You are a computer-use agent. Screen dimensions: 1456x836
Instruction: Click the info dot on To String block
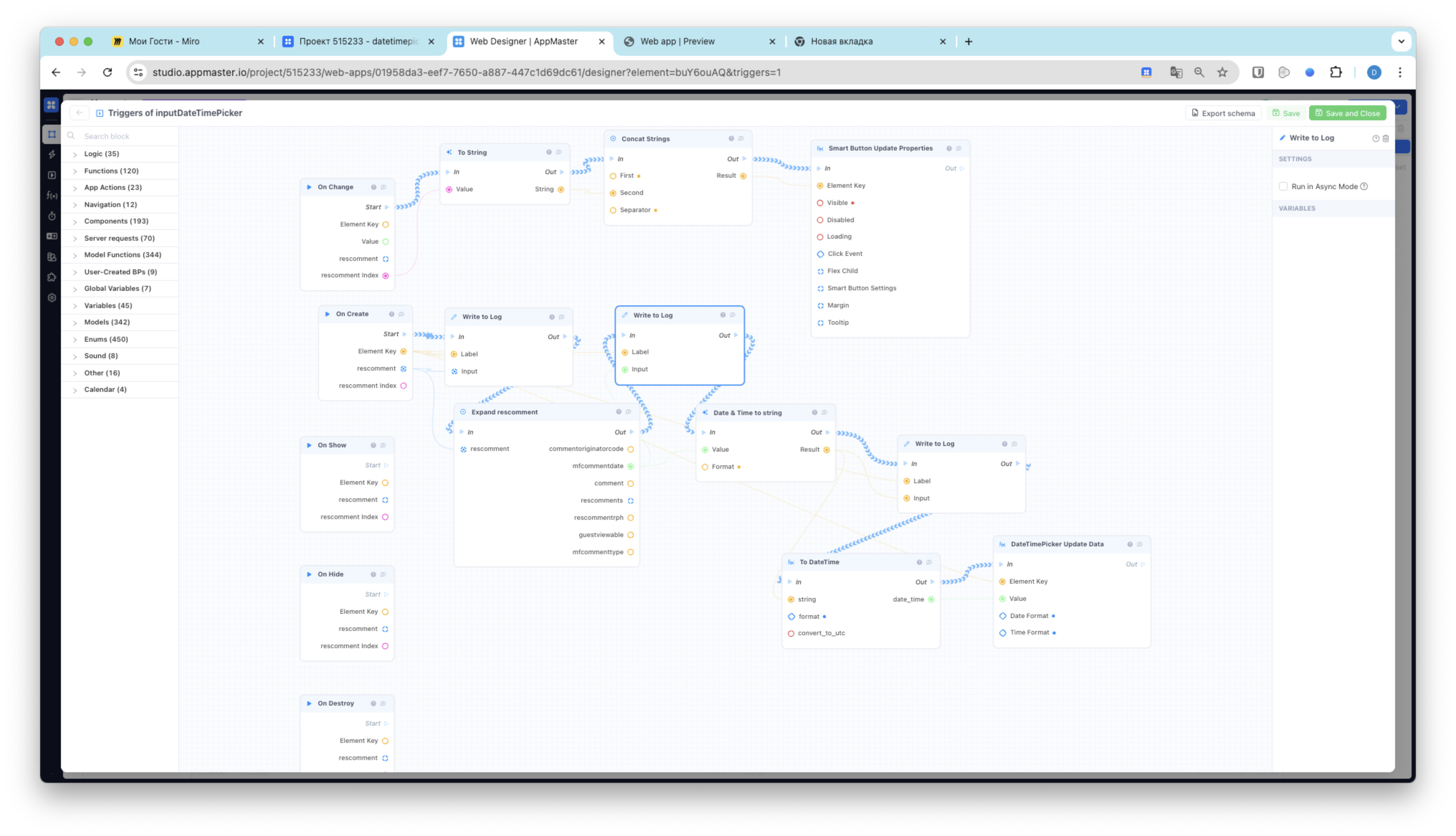549,152
